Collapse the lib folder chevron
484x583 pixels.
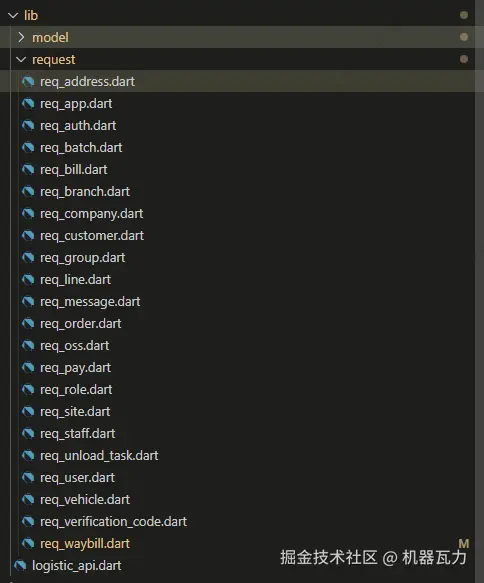tap(13, 15)
